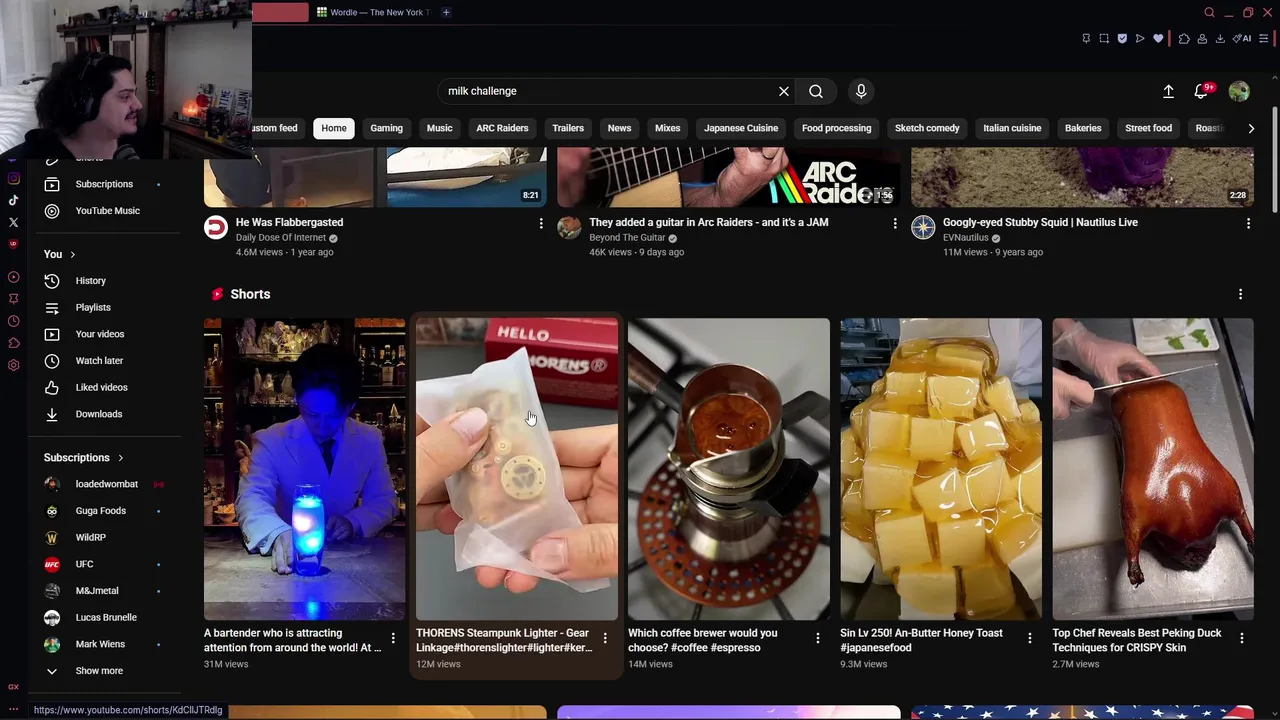
Task: Open the loadedwombat channel subscription
Action: click(x=104, y=484)
